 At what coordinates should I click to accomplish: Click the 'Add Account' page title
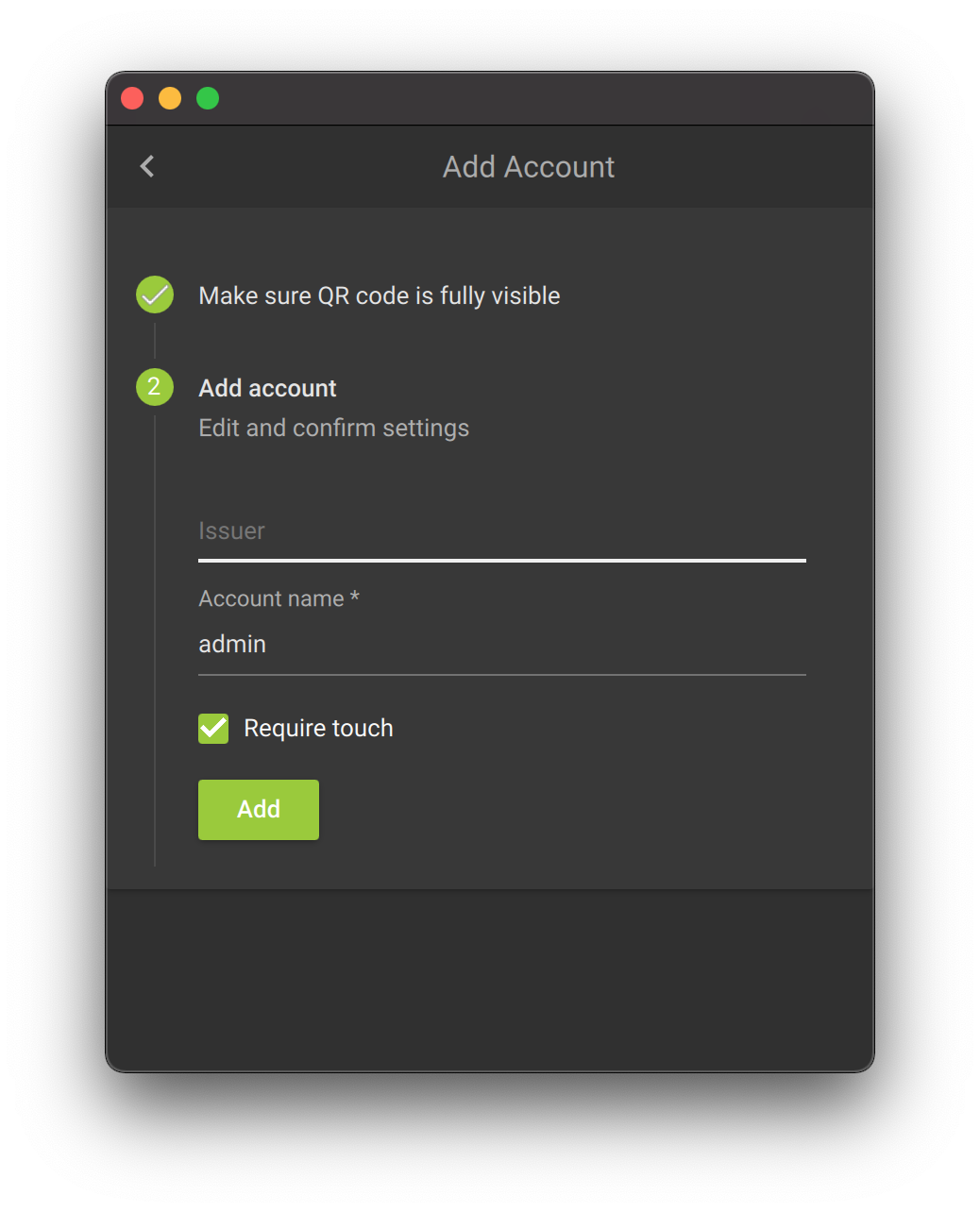[x=529, y=167]
